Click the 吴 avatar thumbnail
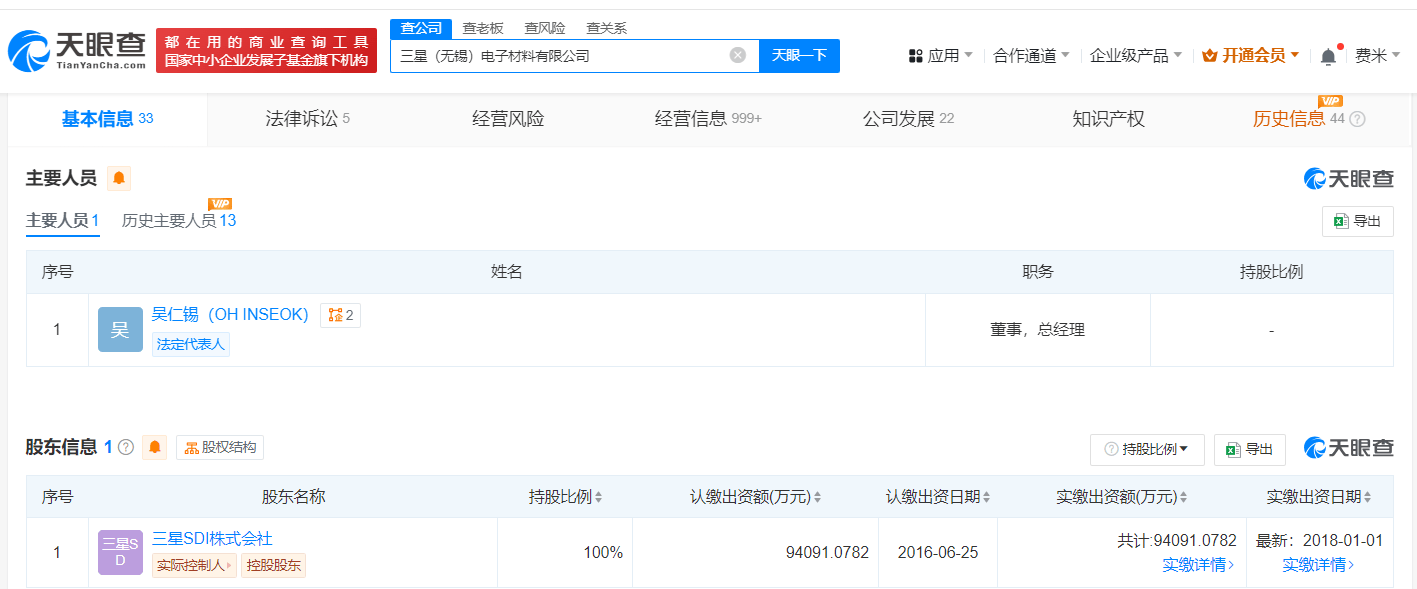1417x589 pixels. pos(120,330)
